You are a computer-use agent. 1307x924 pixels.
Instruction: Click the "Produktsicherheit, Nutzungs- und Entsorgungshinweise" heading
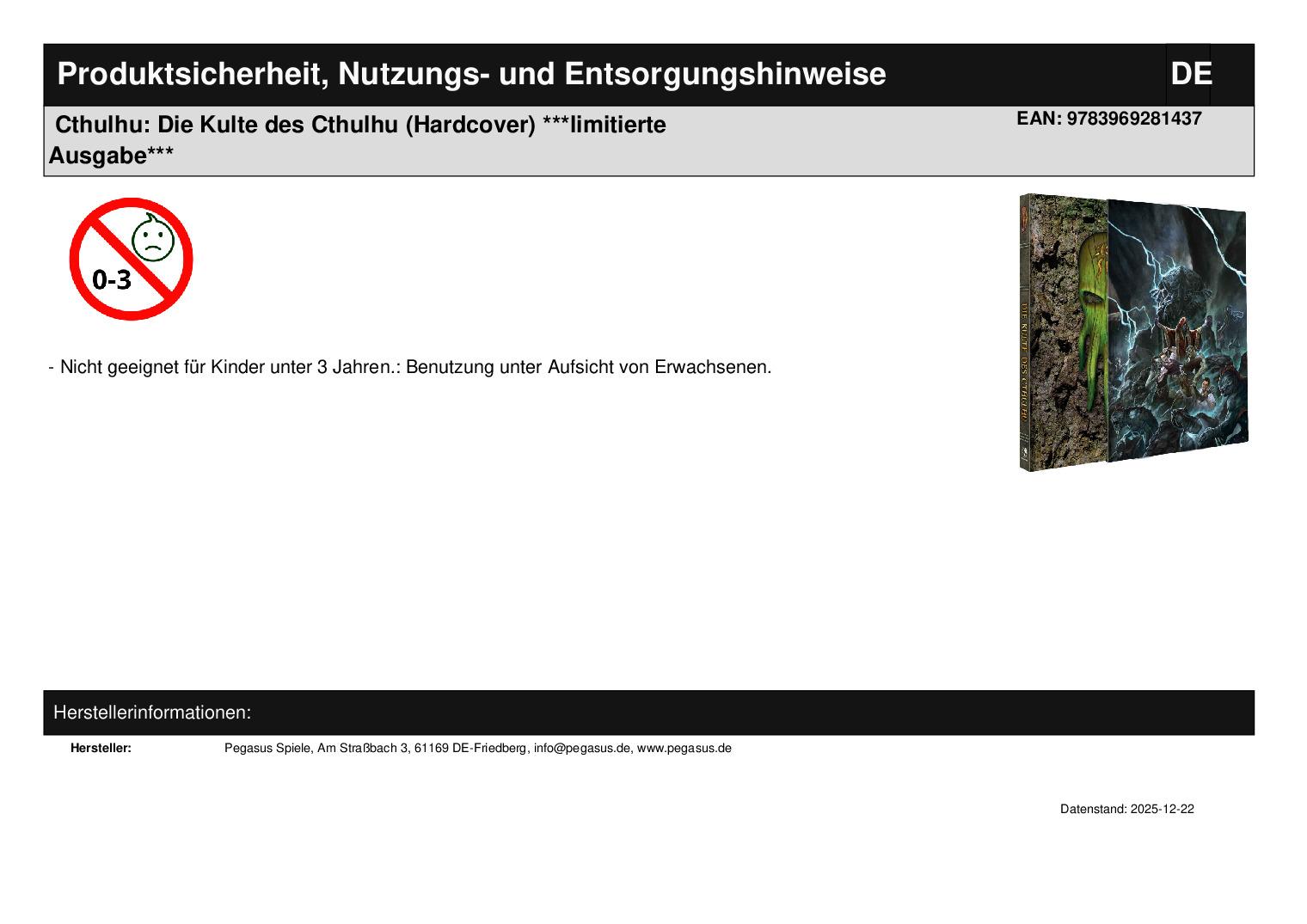pos(471,75)
